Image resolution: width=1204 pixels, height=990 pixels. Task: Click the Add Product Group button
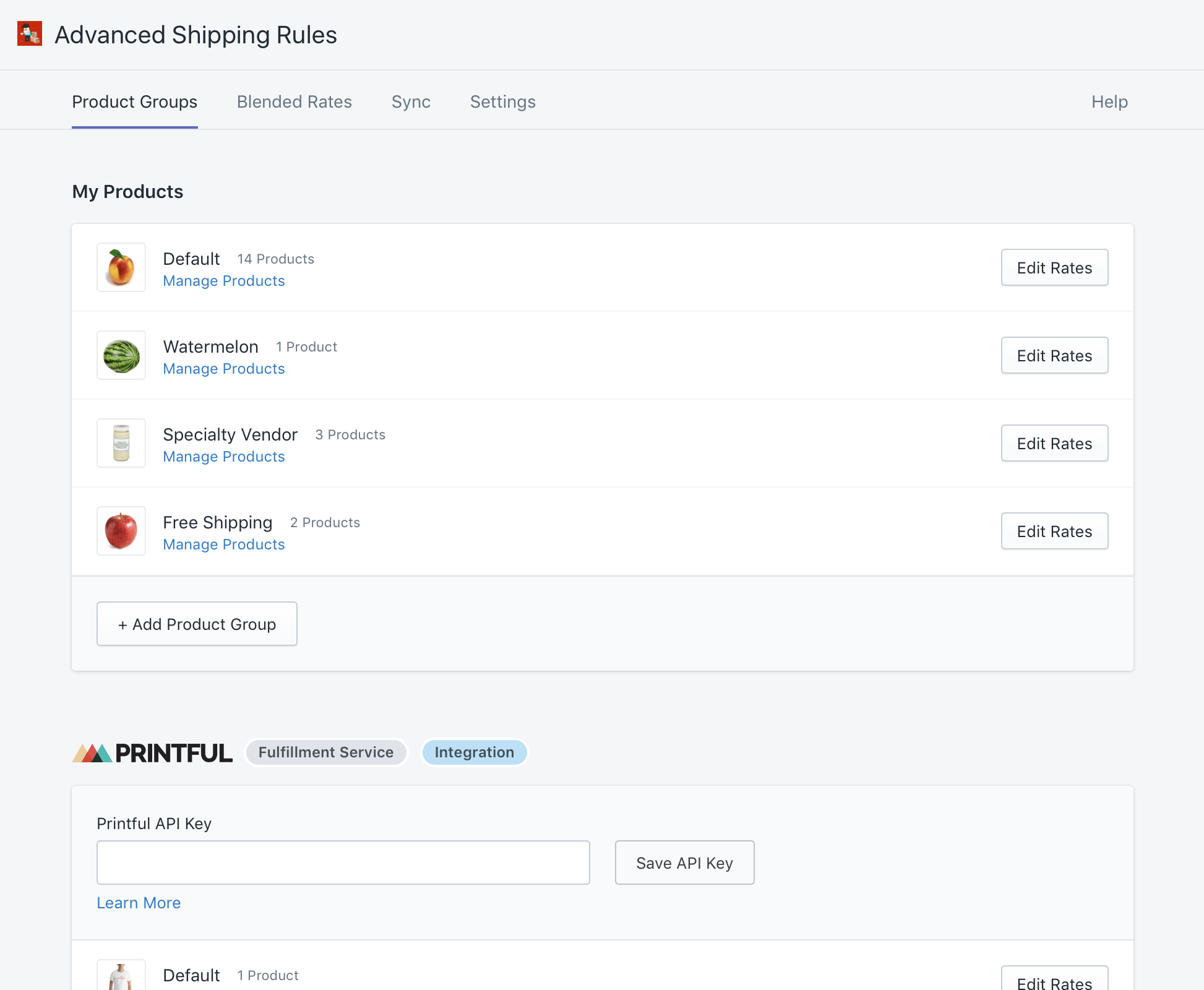[x=197, y=624]
